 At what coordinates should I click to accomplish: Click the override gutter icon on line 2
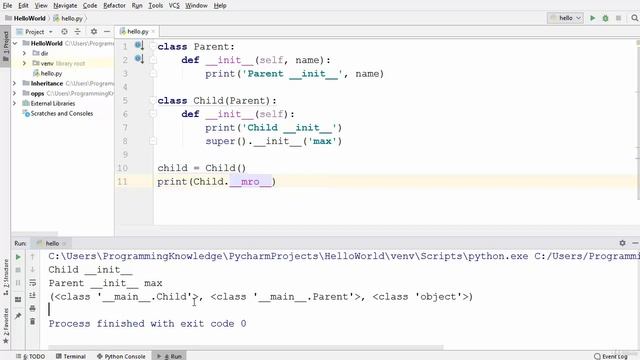pos(139,59)
